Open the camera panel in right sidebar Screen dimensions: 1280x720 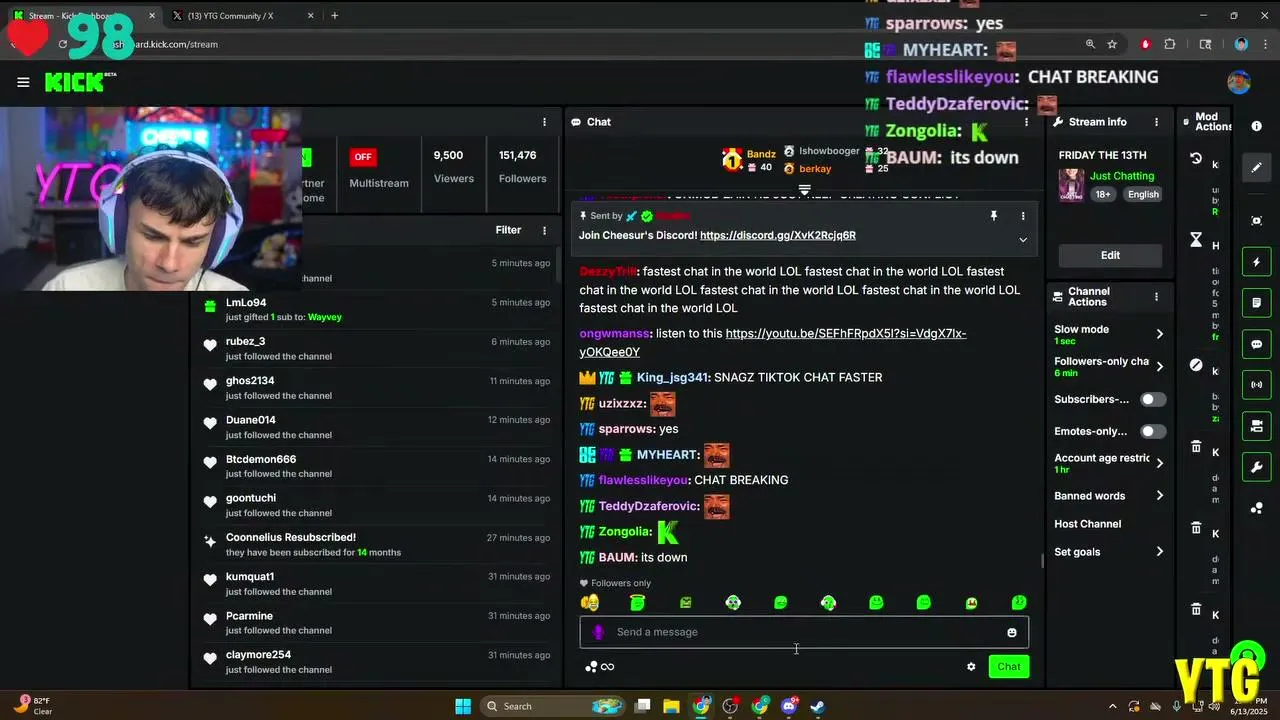pyautogui.click(x=1257, y=426)
